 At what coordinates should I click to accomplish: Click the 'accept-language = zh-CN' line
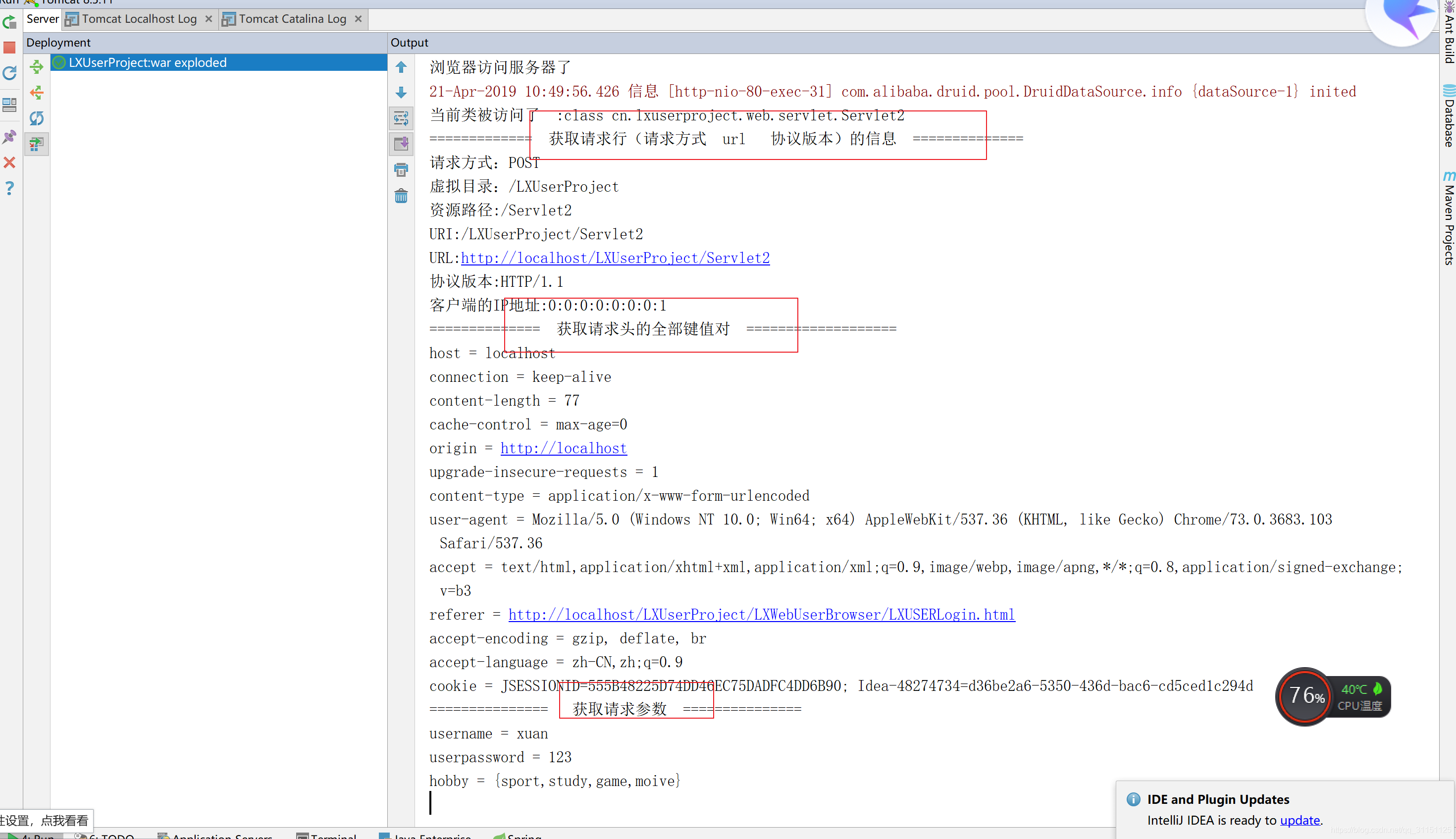click(556, 663)
